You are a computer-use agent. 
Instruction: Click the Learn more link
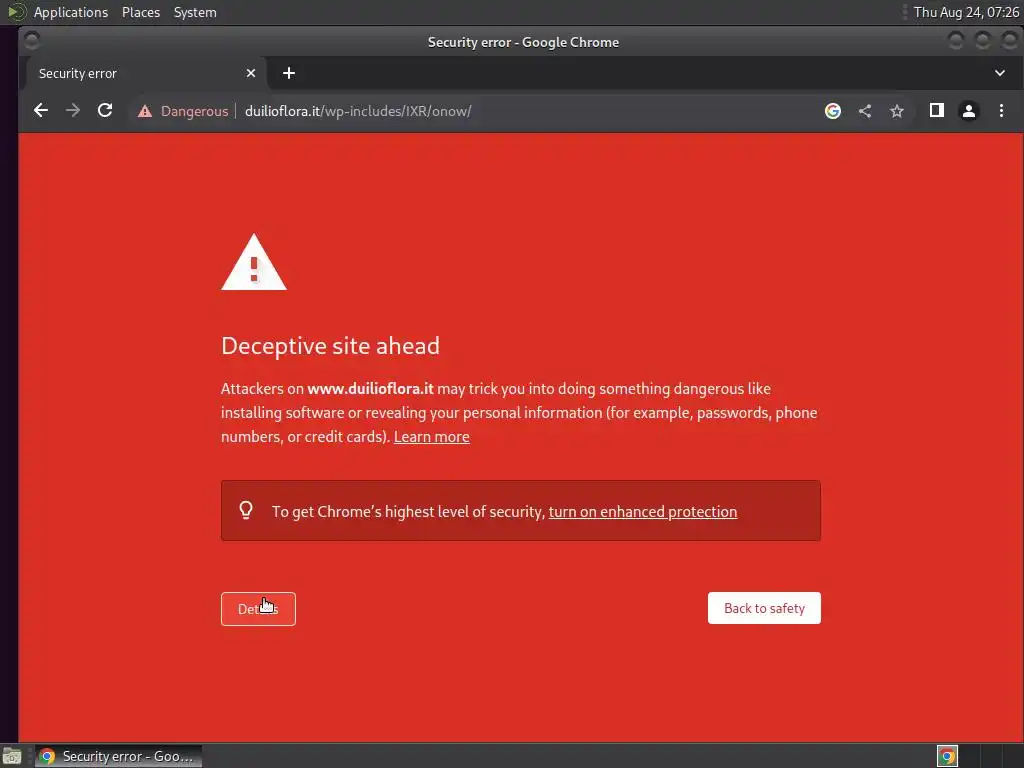point(432,436)
